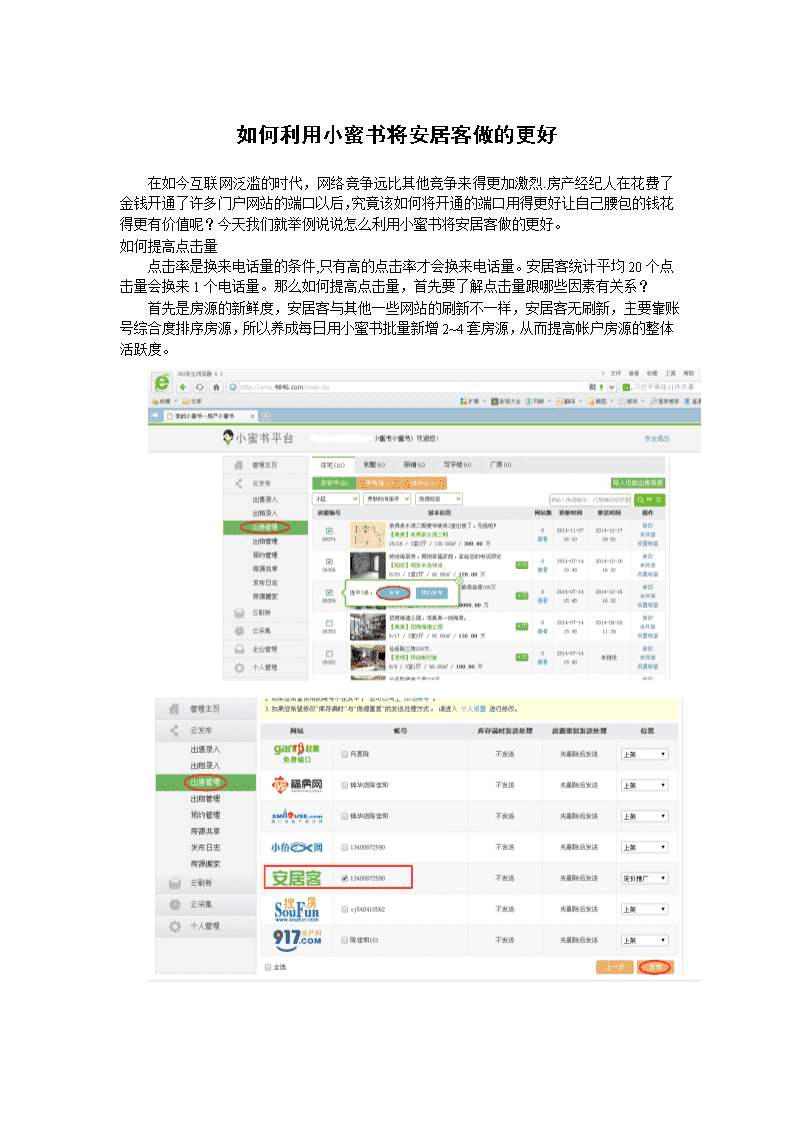Image resolution: width=794 pixels, height=1123 pixels.
Task: Toggle the checkbox for listing 26353
Action: 329,623
